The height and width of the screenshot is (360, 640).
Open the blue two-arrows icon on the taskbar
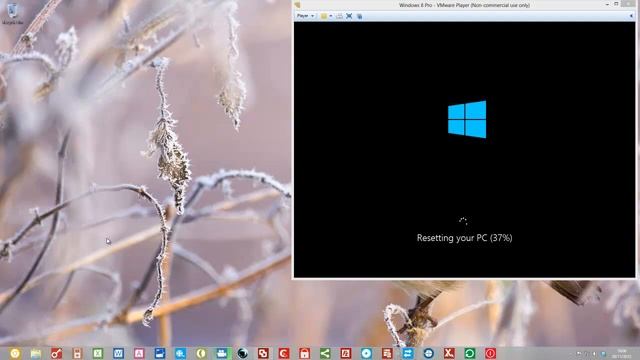pos(407,353)
